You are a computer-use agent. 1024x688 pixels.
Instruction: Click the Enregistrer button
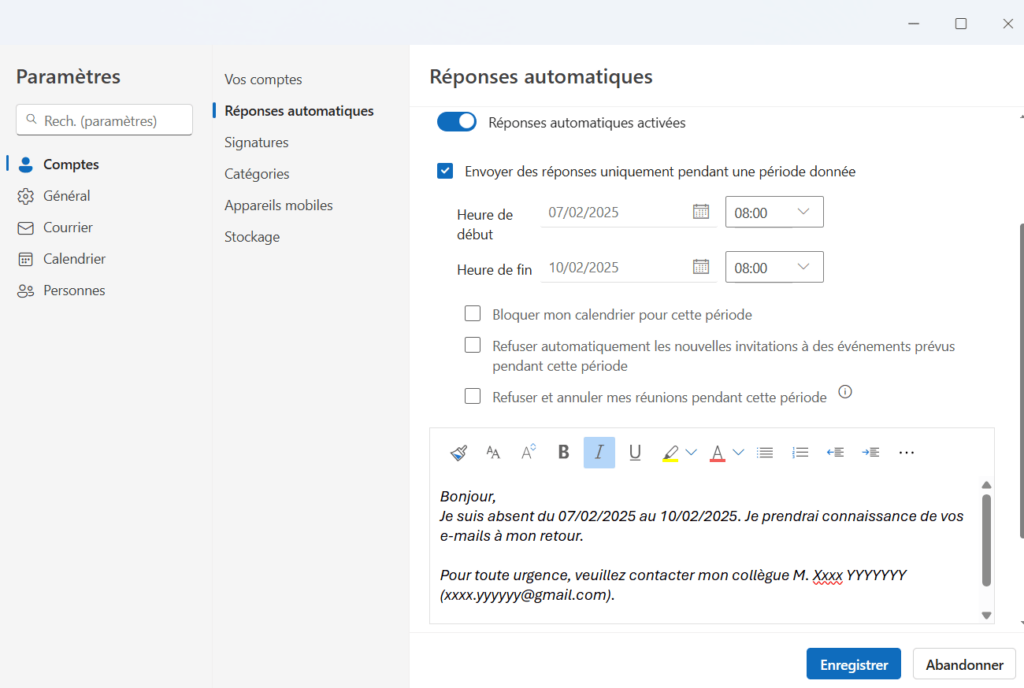[x=853, y=663]
